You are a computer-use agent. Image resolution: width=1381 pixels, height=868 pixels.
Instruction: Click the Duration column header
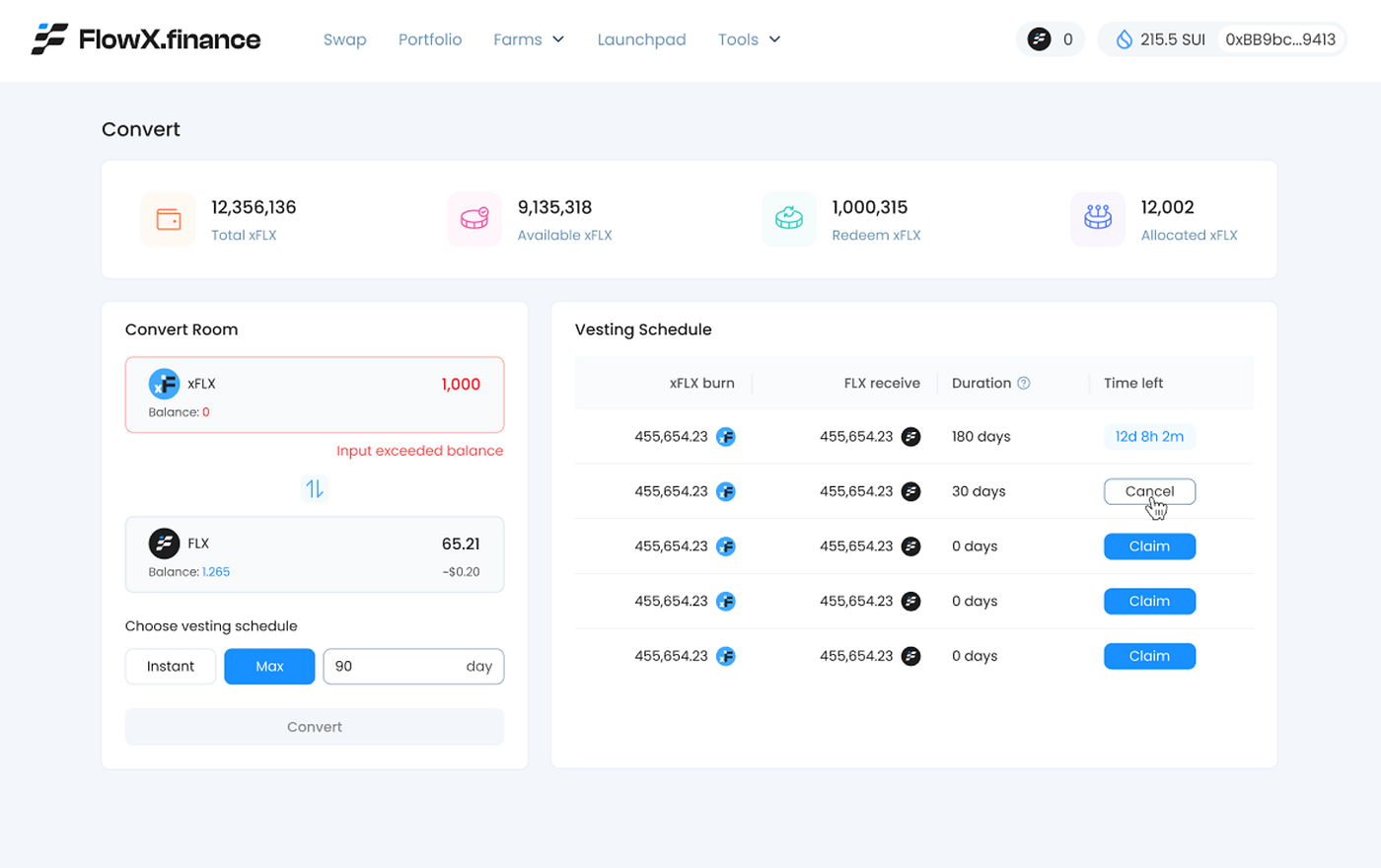pyautogui.click(x=981, y=383)
